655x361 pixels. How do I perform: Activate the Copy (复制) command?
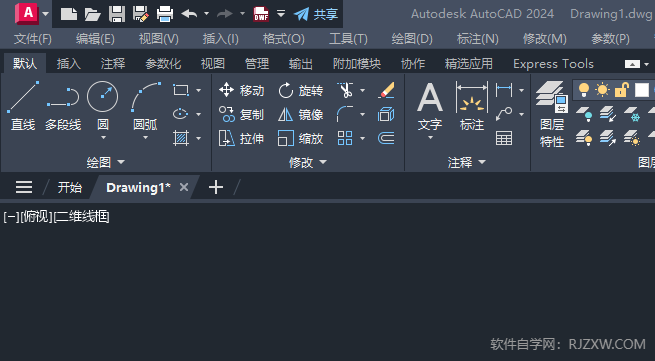[241, 114]
